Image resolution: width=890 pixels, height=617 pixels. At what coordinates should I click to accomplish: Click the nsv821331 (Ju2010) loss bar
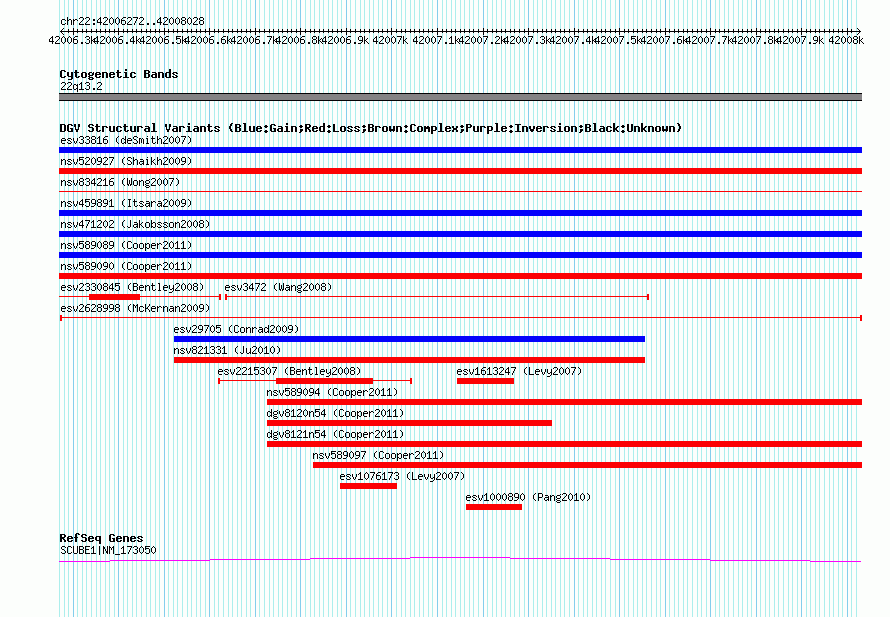pos(409,360)
